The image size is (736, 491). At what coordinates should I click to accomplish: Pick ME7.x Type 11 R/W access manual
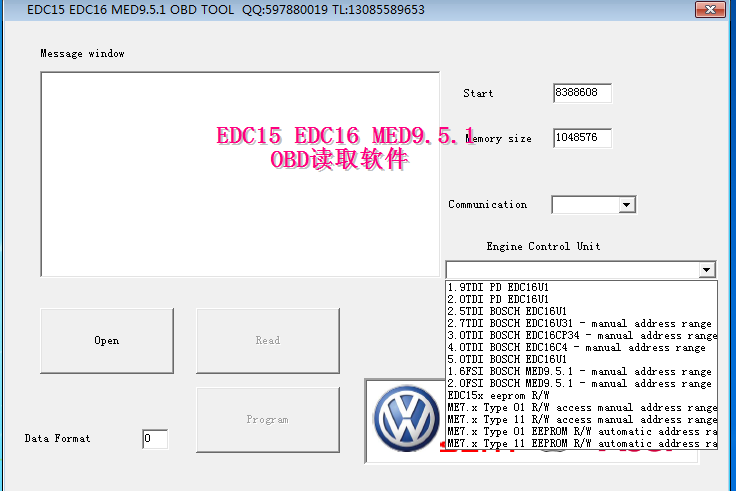tap(581, 420)
